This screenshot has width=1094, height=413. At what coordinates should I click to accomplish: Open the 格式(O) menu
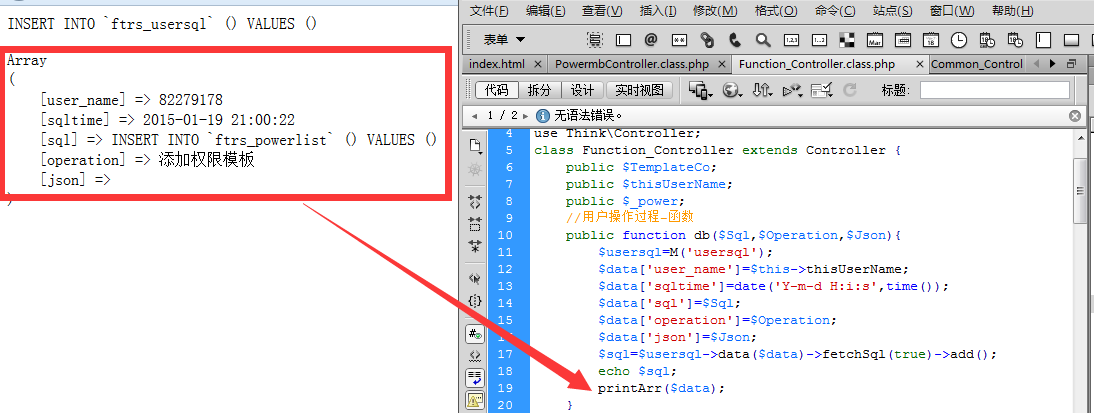pyautogui.click(x=776, y=10)
